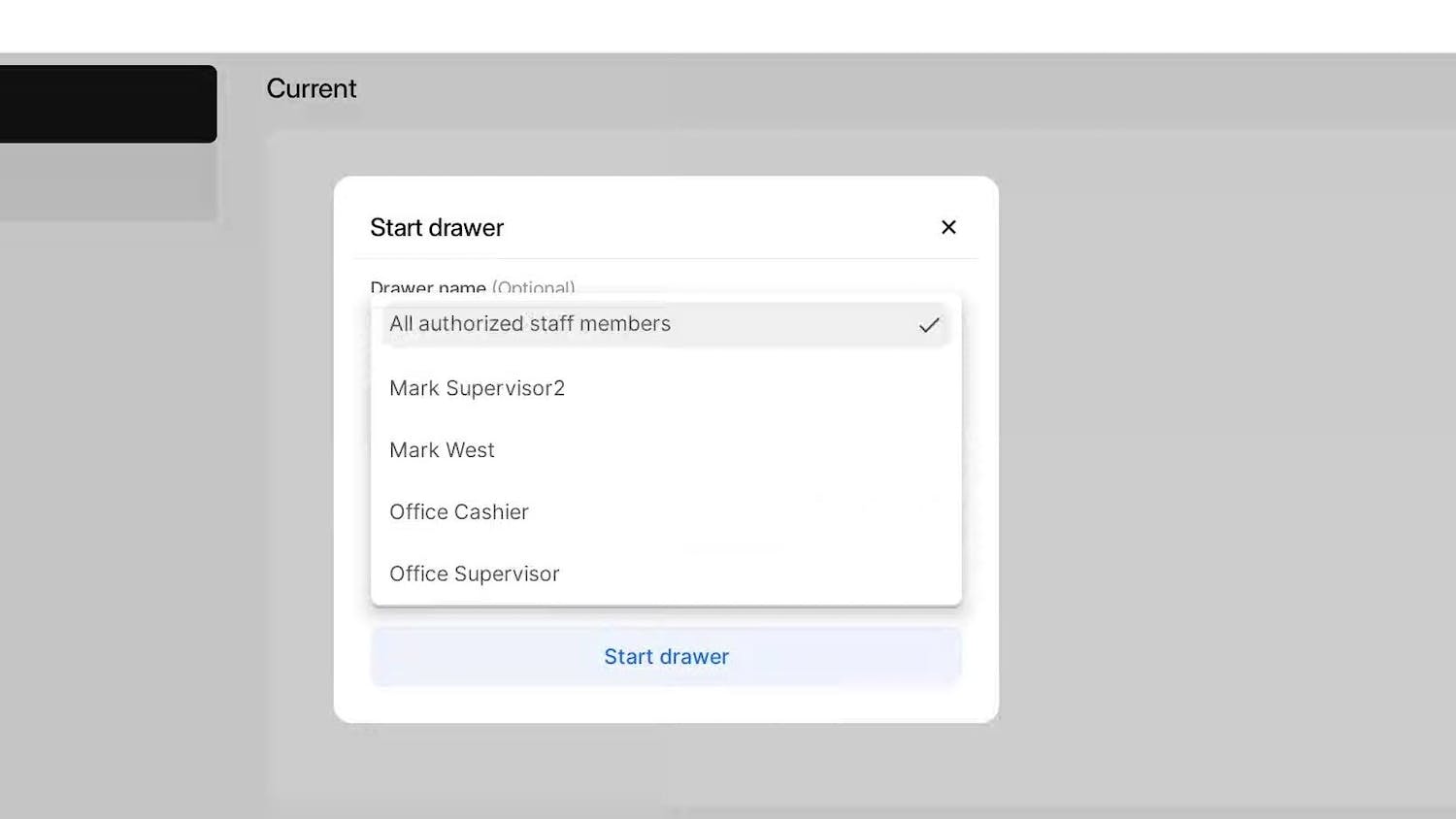Image resolution: width=1456 pixels, height=819 pixels.
Task: Click the (Optional) hint text
Action: click(533, 286)
